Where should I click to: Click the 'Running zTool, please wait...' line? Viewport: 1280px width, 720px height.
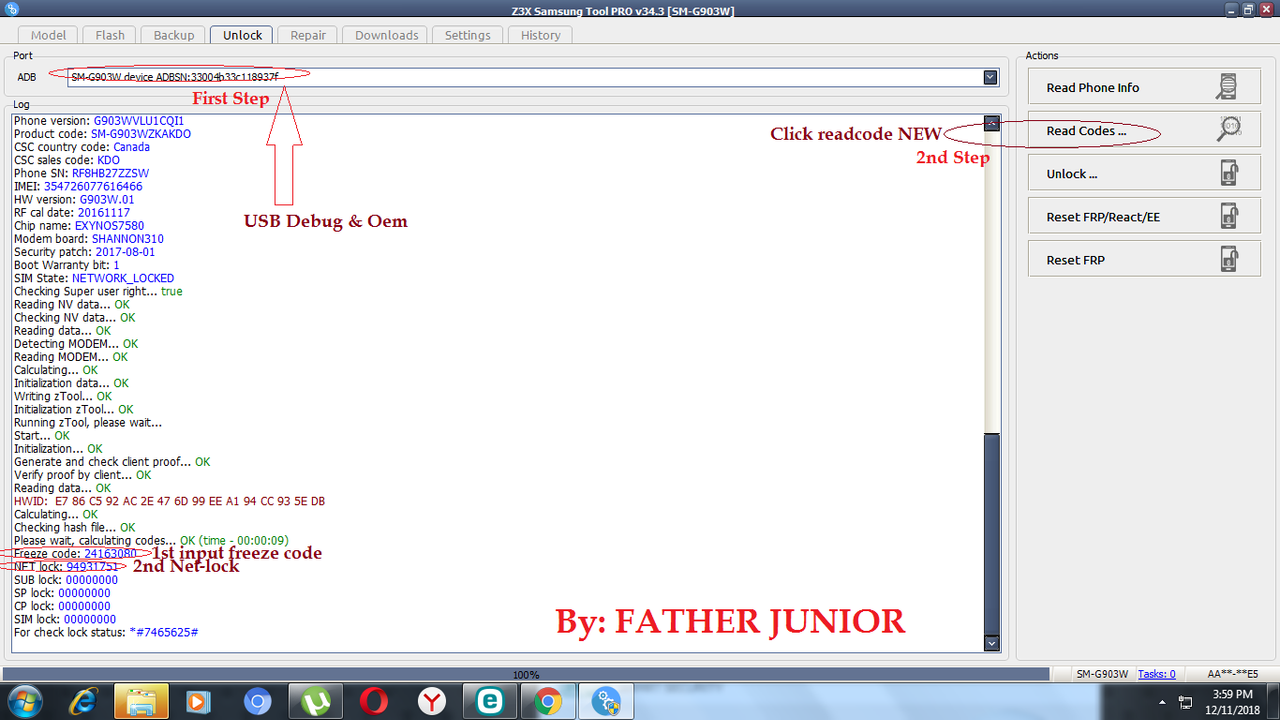coord(88,422)
